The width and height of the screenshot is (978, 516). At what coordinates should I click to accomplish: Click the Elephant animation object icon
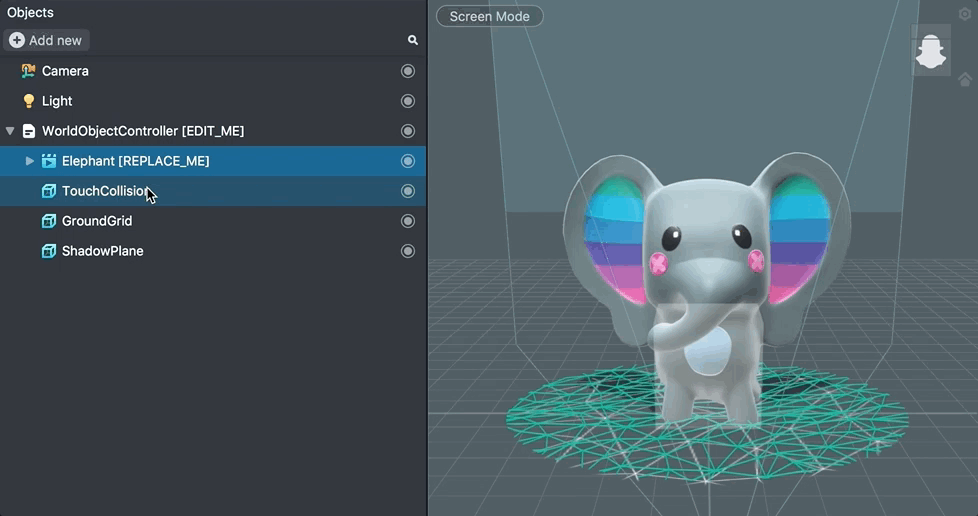tap(48, 161)
